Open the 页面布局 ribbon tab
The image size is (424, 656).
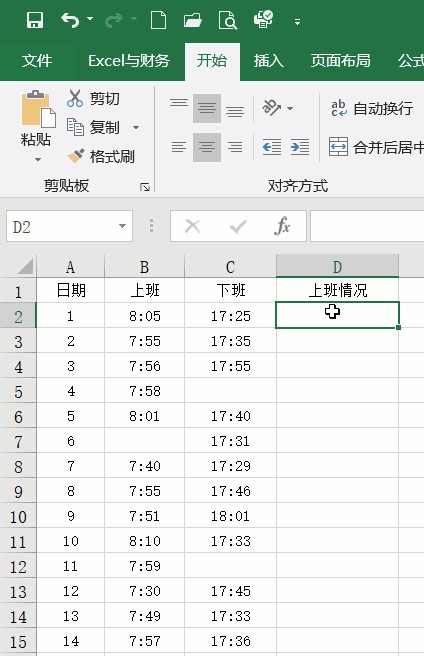(340, 61)
